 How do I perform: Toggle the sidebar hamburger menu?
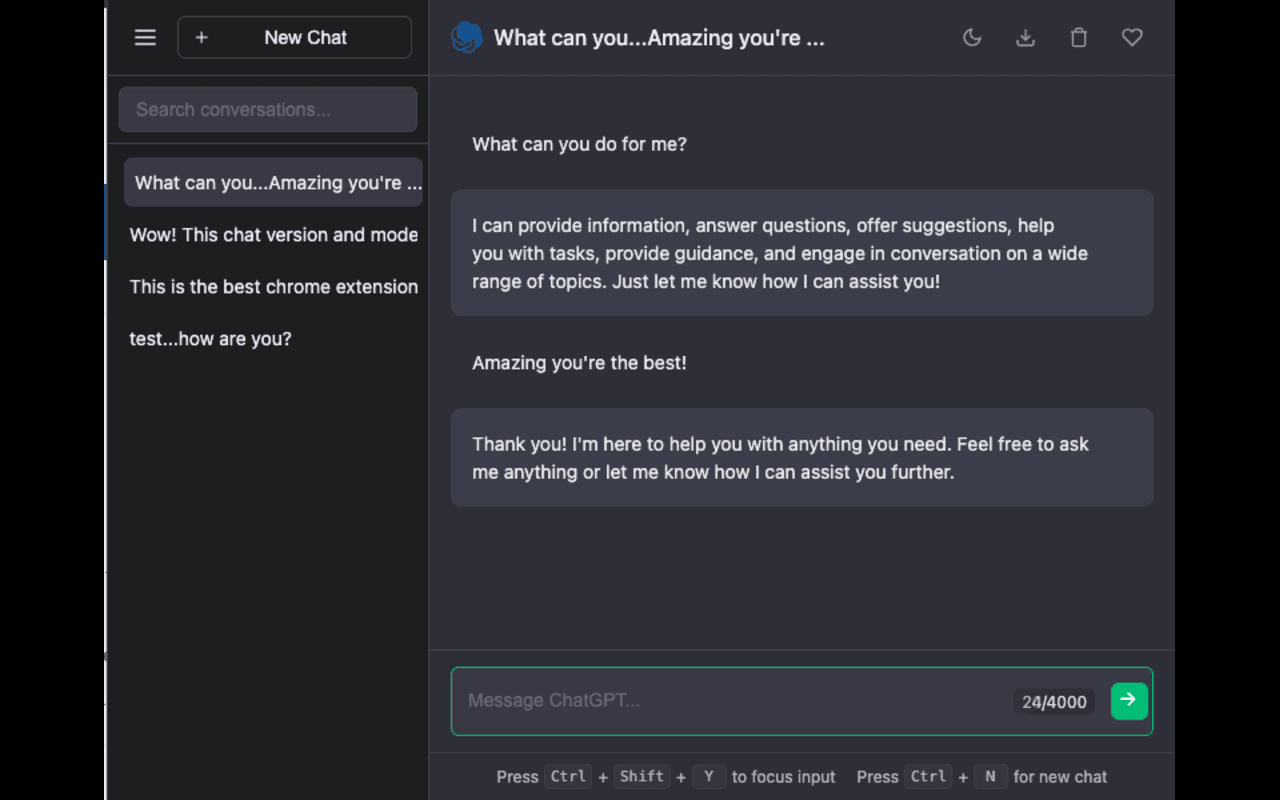(x=145, y=38)
